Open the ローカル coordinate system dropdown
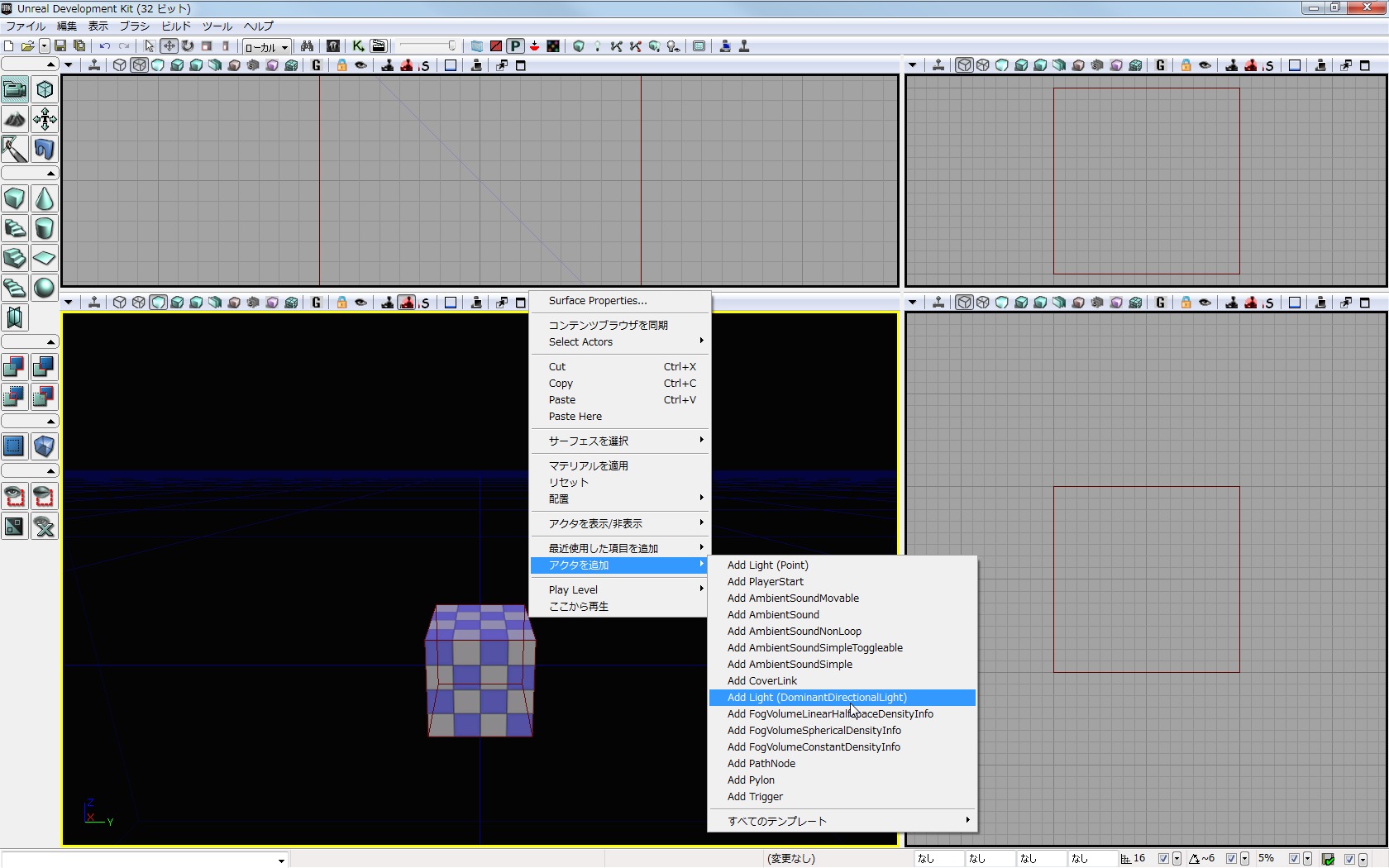The image size is (1389, 868). [266, 47]
